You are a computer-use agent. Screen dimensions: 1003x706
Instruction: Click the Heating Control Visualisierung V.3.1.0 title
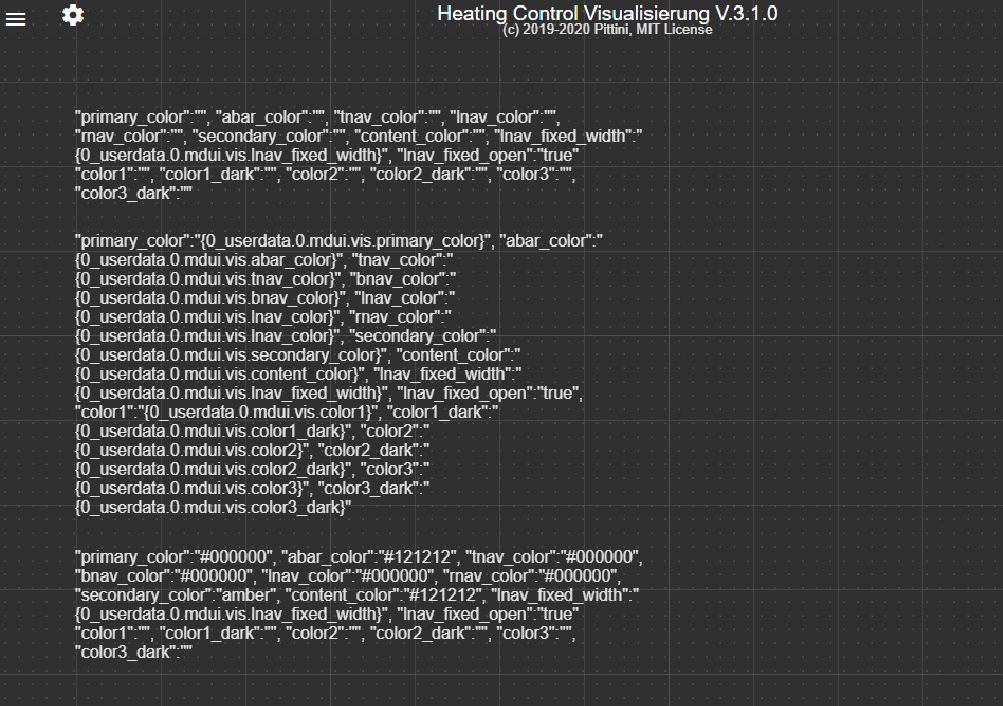pyautogui.click(x=607, y=13)
